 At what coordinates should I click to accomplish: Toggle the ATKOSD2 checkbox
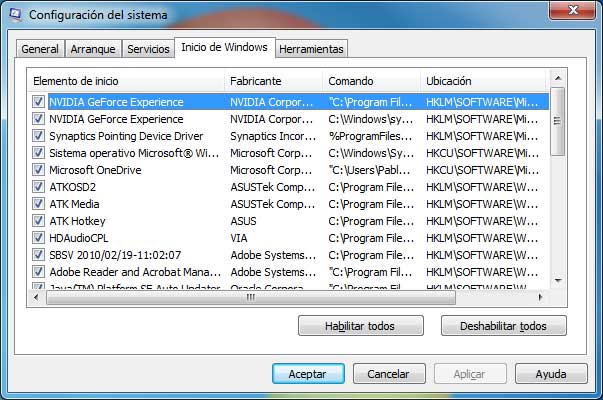pyautogui.click(x=38, y=187)
